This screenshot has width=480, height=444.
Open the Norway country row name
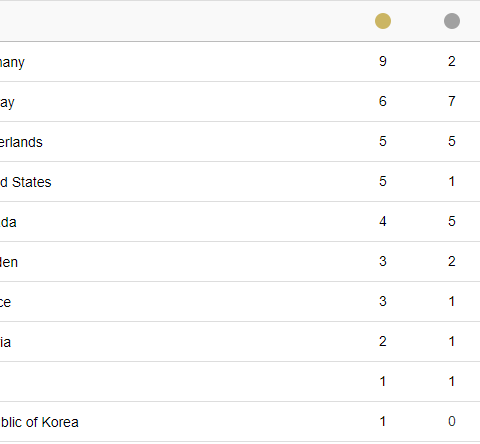click(7, 102)
